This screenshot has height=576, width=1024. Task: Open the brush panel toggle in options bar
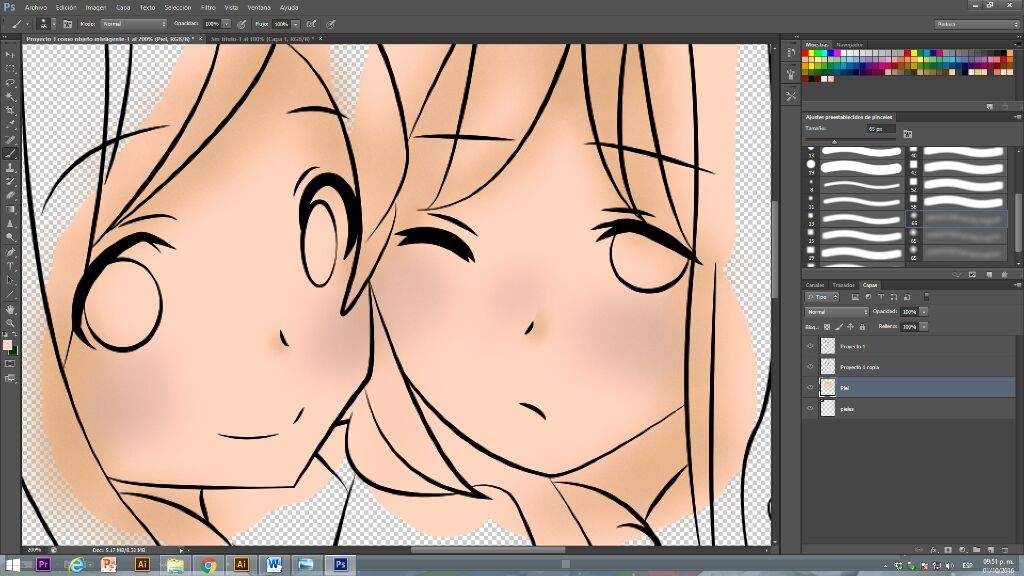click(67, 23)
